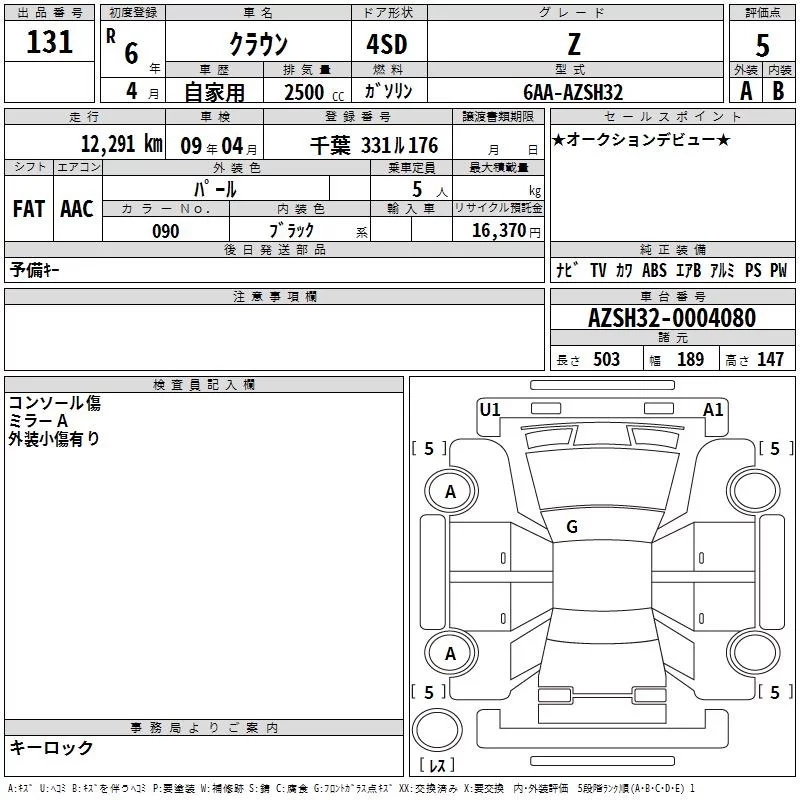Click アルミ in genuine equipment
The height and width of the screenshot is (800, 800).
click(722, 270)
